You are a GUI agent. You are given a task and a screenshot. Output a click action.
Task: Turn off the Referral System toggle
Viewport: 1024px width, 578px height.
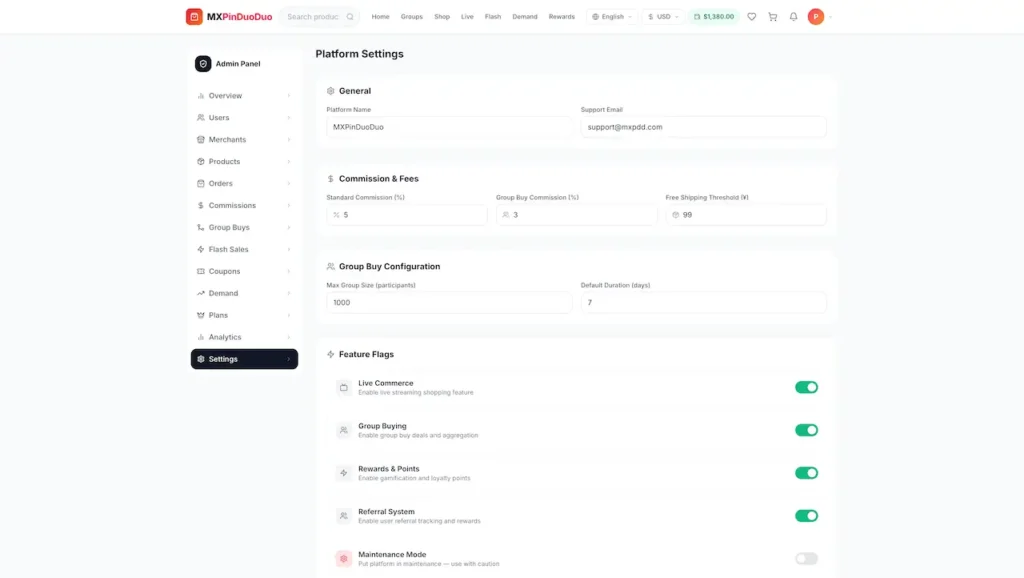point(807,516)
